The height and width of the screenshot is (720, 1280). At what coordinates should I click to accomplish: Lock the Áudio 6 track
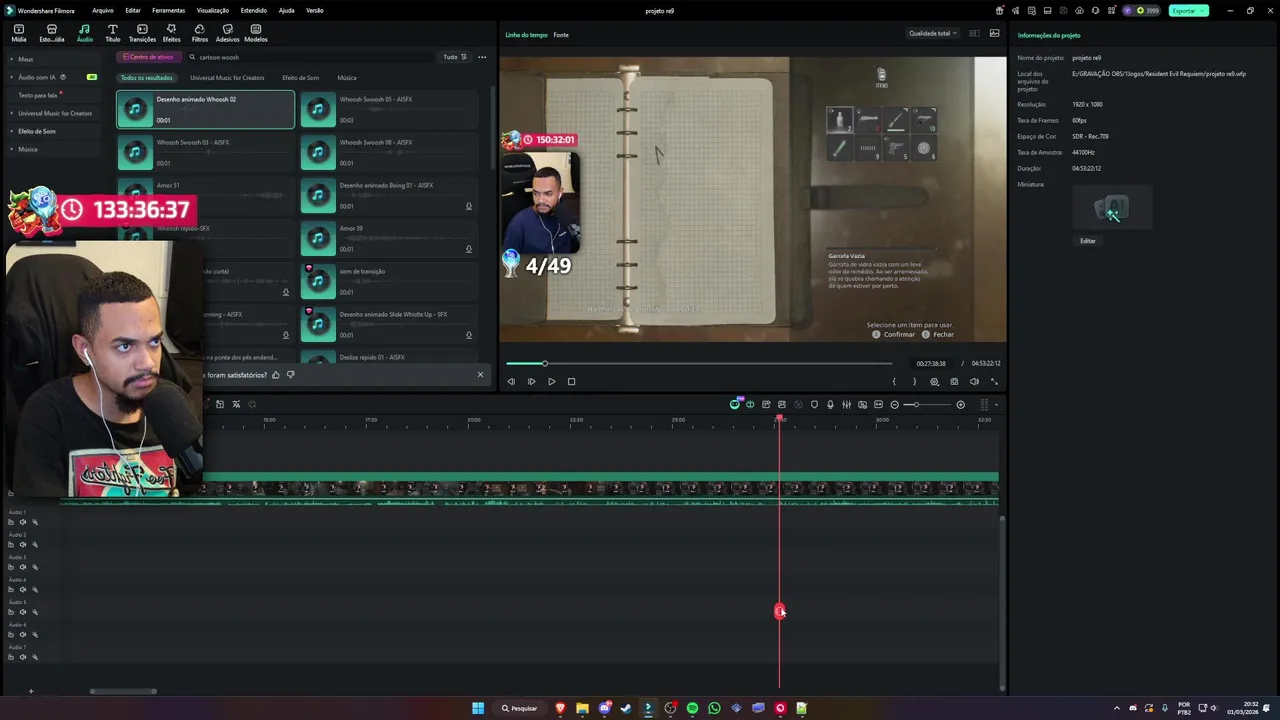click(x=11, y=635)
